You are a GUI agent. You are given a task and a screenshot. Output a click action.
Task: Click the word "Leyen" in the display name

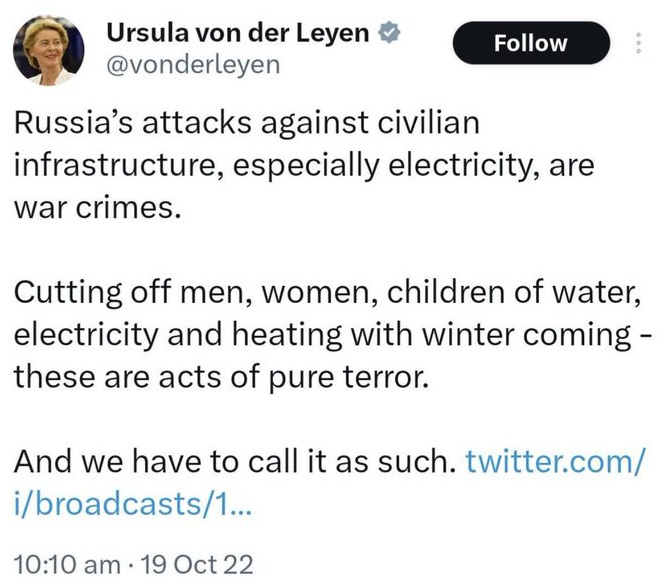point(333,34)
